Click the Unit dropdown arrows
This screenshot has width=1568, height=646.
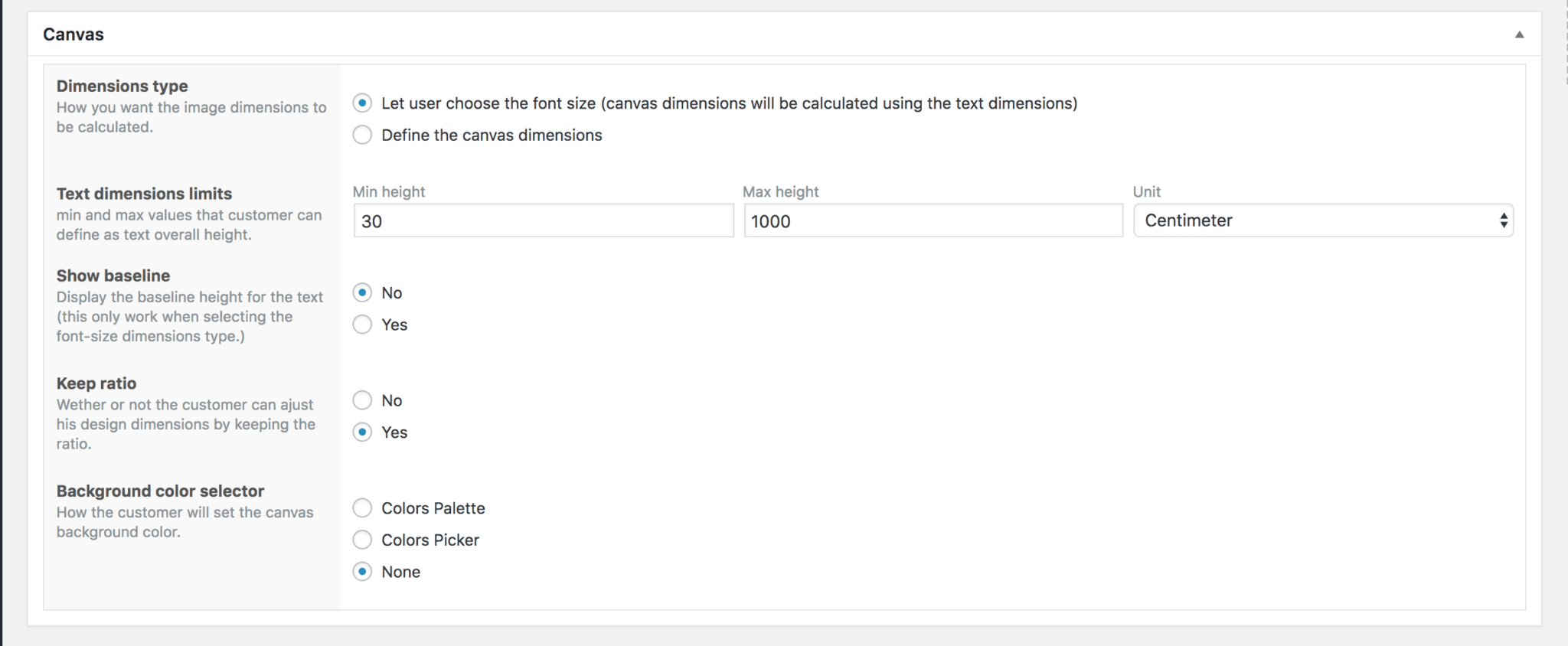pos(1504,220)
